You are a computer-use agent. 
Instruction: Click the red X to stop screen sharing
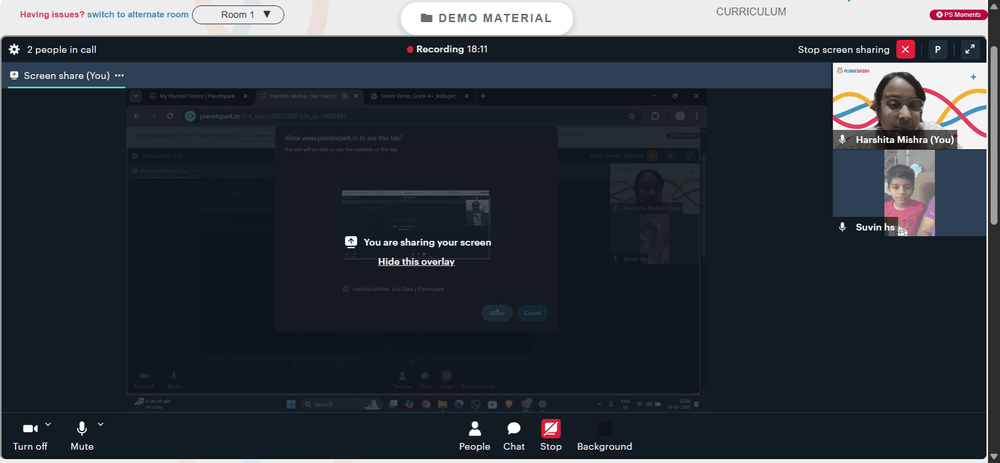[906, 49]
